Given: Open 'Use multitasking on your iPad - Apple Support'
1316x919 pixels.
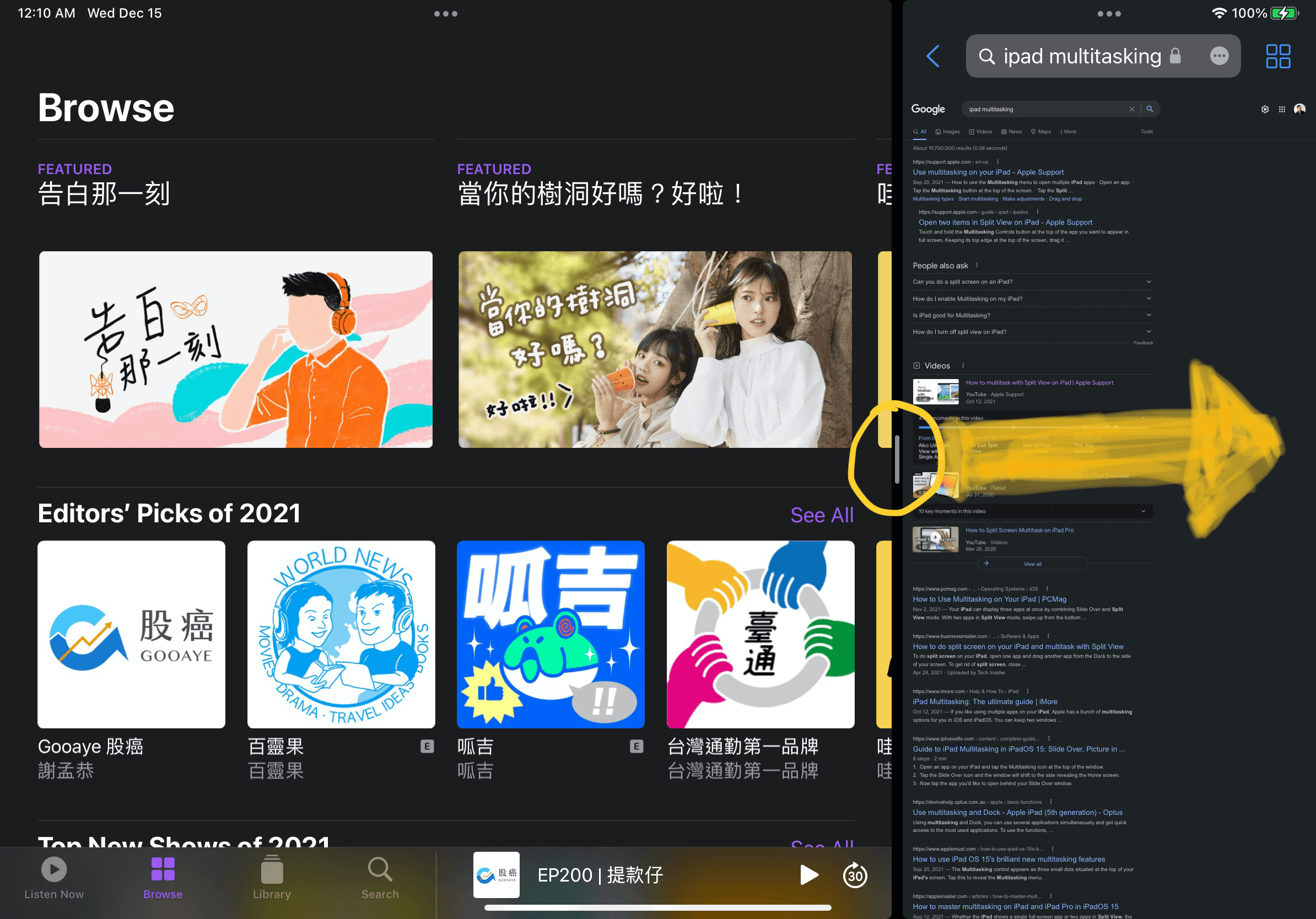Looking at the screenshot, I should pos(988,172).
